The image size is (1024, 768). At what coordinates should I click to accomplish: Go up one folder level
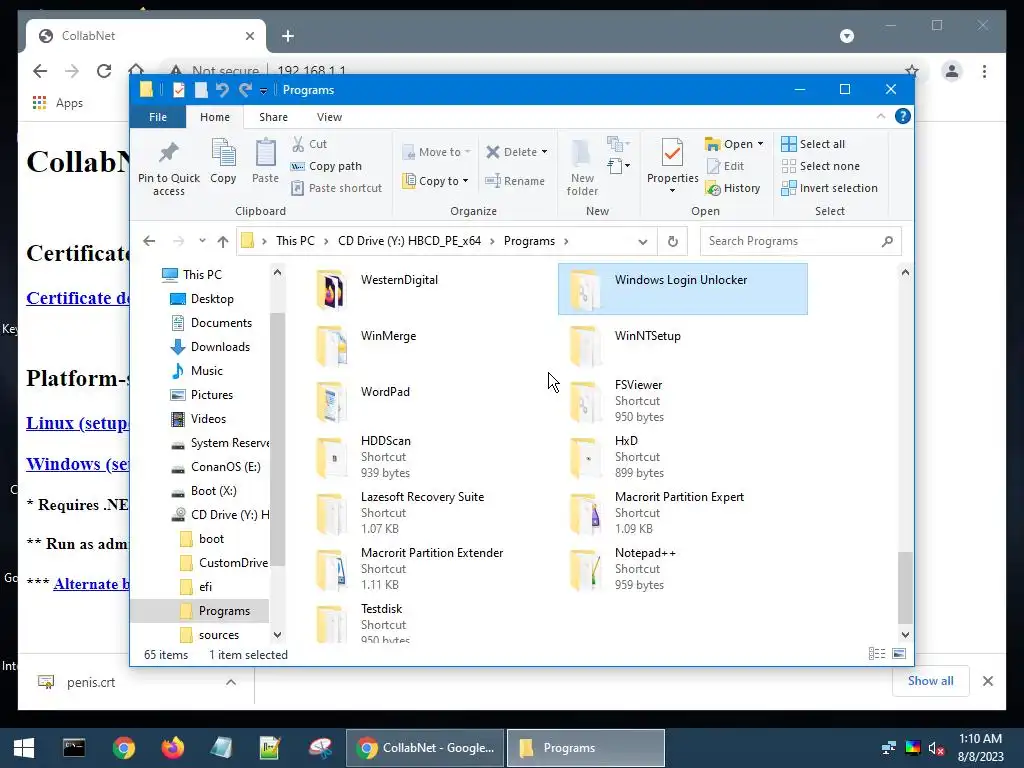tap(223, 241)
